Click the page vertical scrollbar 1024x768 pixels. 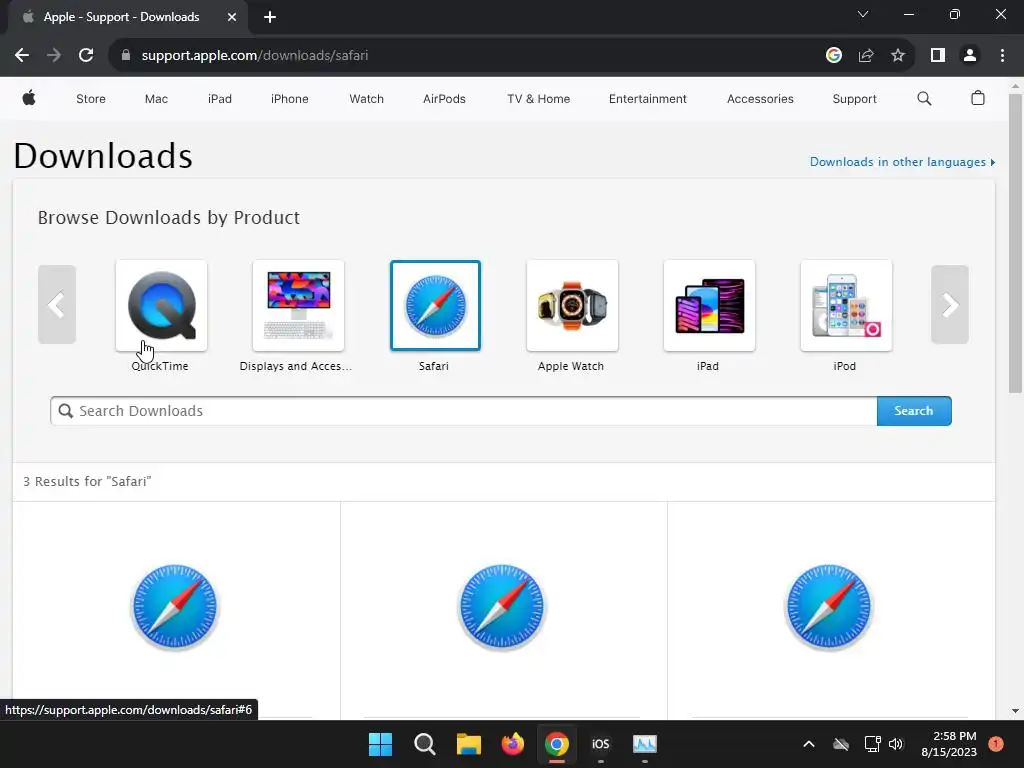click(x=1015, y=243)
